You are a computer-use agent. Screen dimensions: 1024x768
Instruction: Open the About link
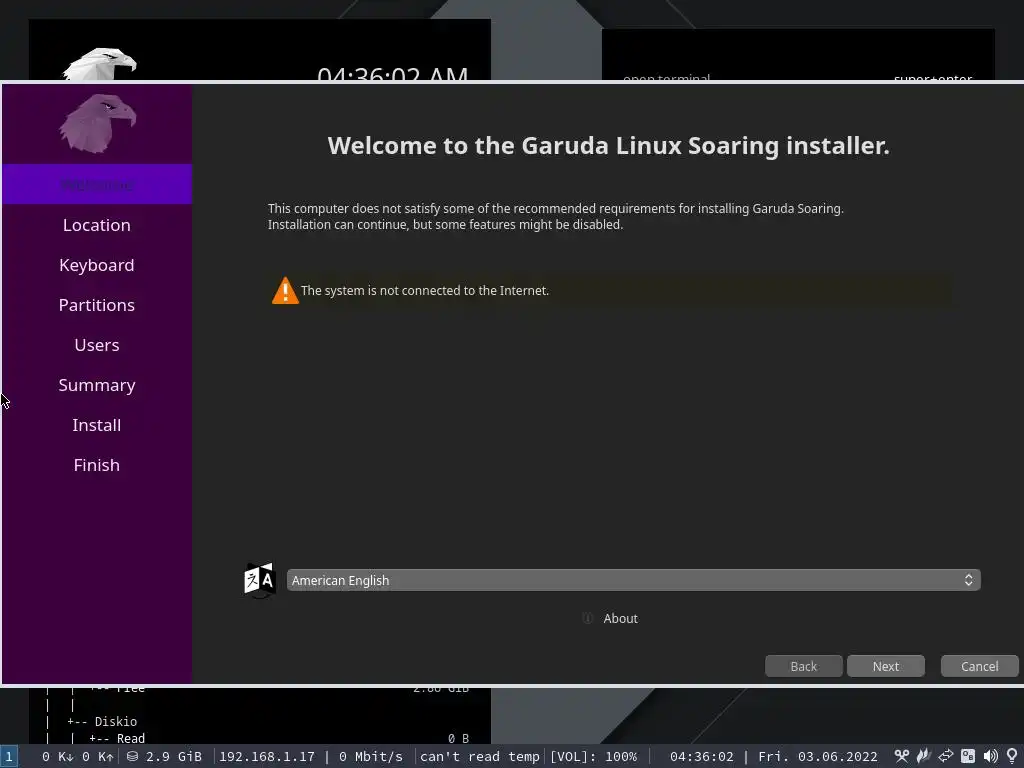(x=620, y=618)
